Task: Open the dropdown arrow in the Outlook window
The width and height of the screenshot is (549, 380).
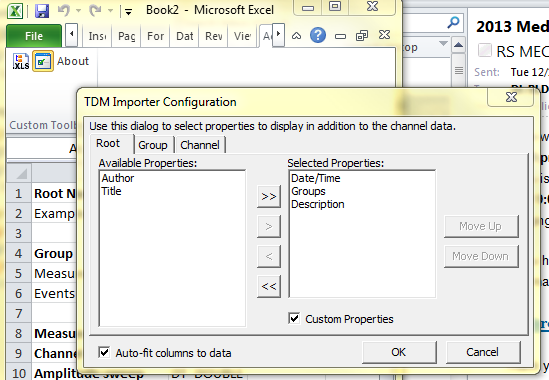Action: 443,44
